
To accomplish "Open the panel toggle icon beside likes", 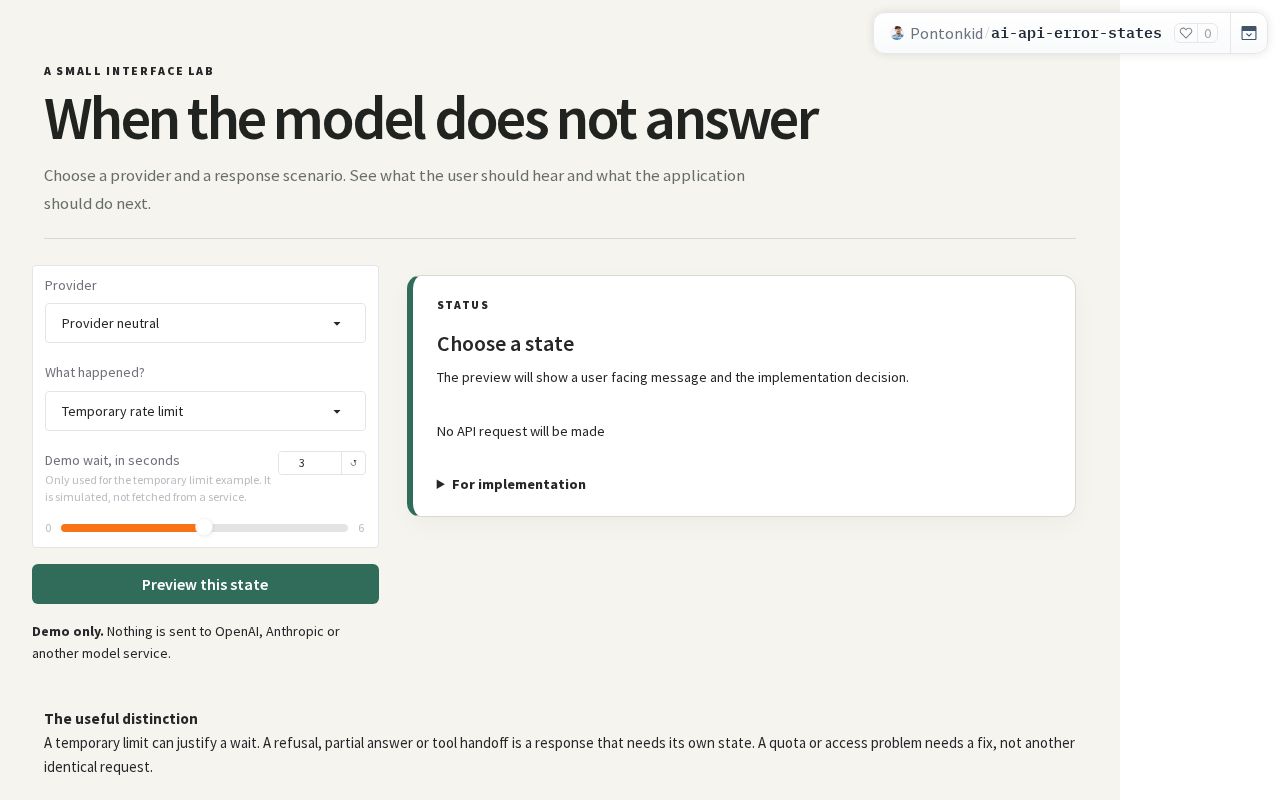I will click(x=1249, y=33).
